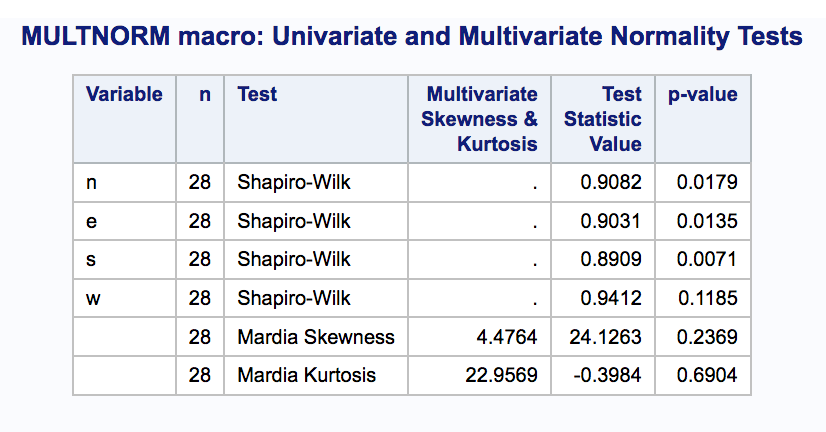Select the Variable column header
826x432 pixels.
click(x=124, y=95)
